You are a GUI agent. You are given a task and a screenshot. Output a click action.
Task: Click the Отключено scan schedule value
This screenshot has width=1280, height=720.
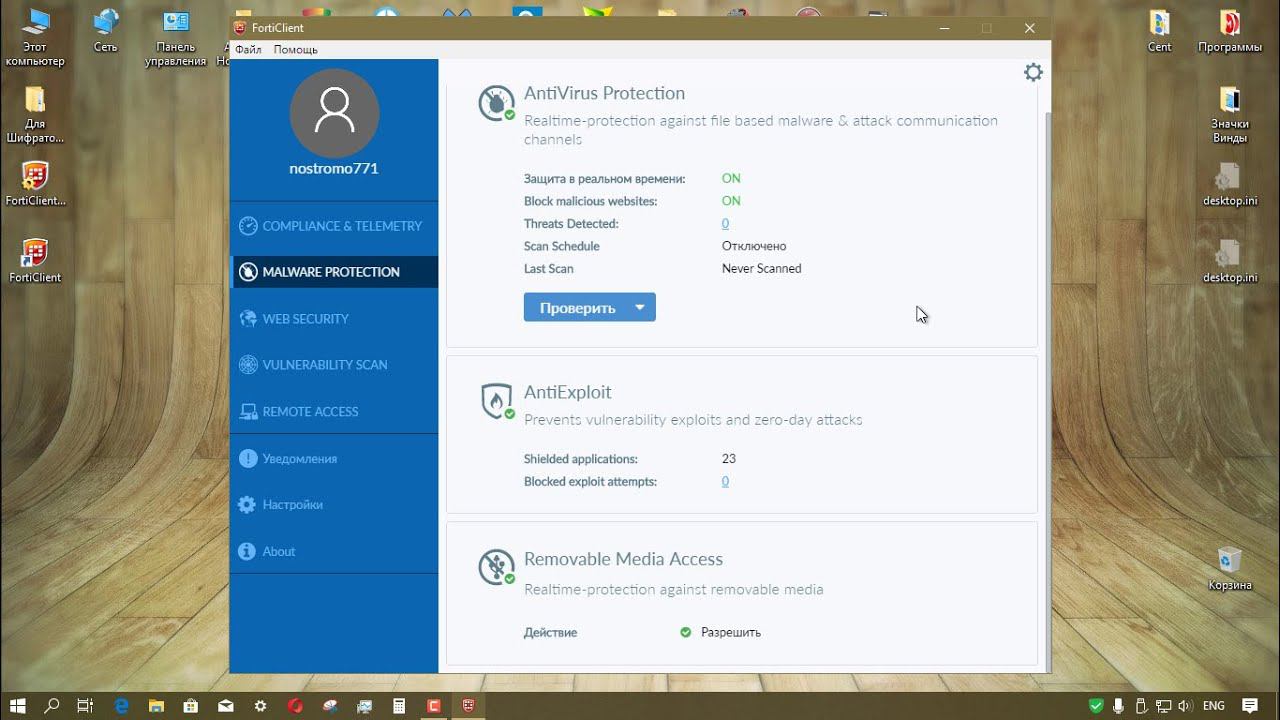(754, 246)
